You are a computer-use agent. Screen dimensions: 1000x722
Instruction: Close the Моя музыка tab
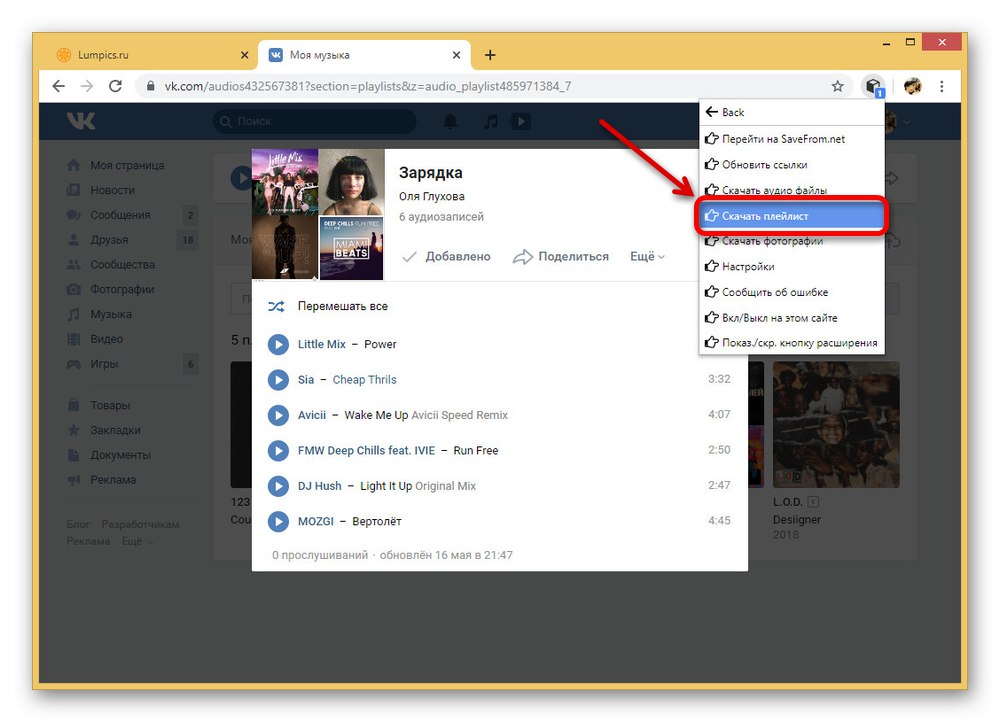click(456, 55)
